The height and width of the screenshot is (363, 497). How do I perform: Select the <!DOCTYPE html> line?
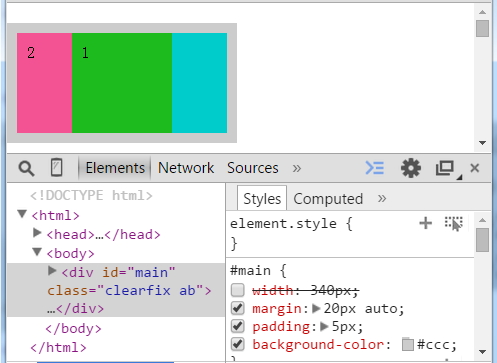(91, 195)
